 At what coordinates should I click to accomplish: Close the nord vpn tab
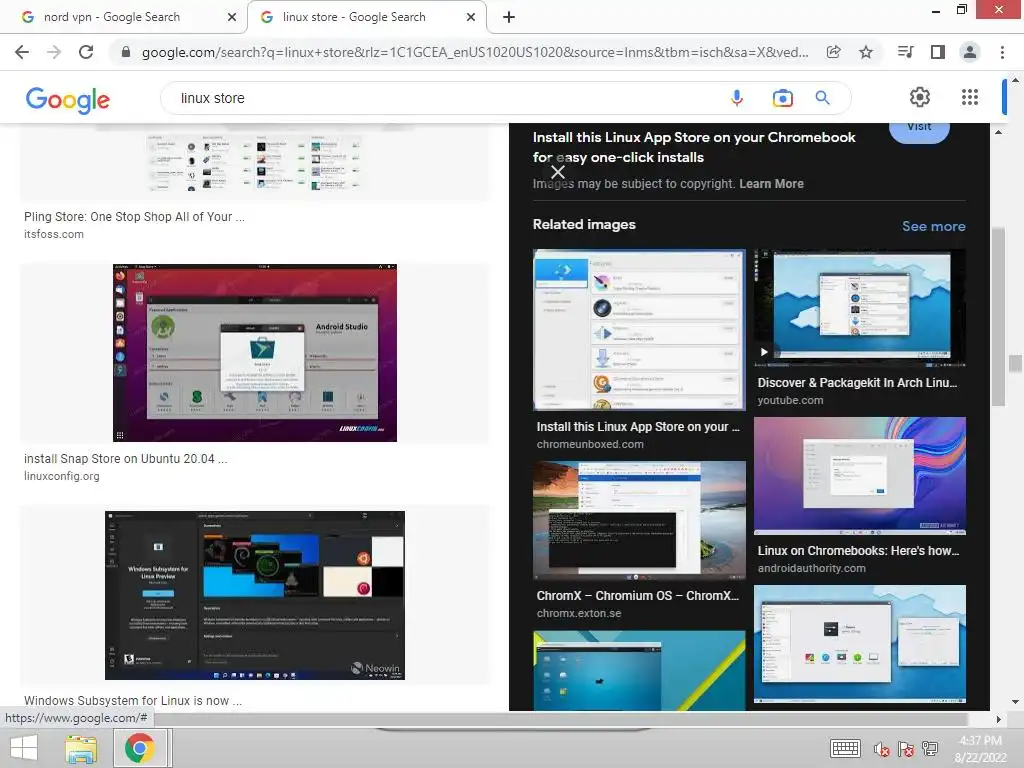[x=232, y=17]
